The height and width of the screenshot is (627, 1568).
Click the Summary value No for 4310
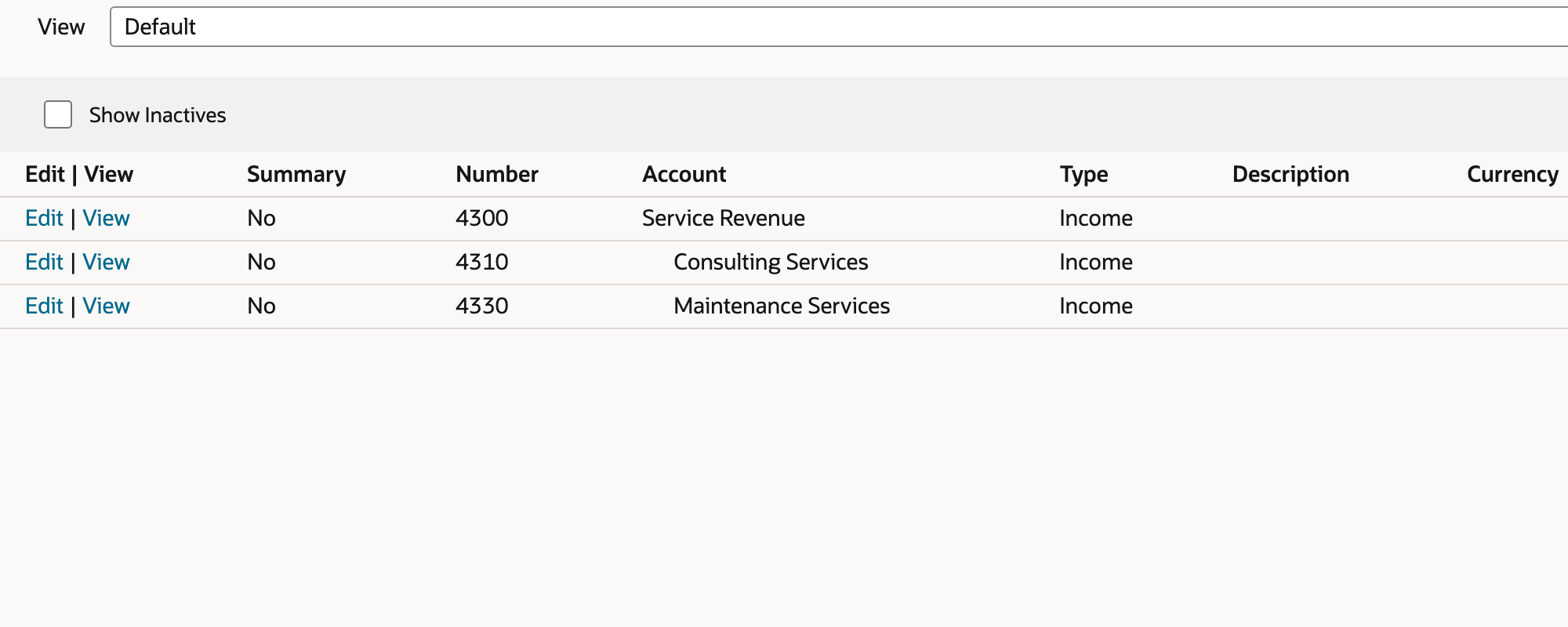pos(261,262)
